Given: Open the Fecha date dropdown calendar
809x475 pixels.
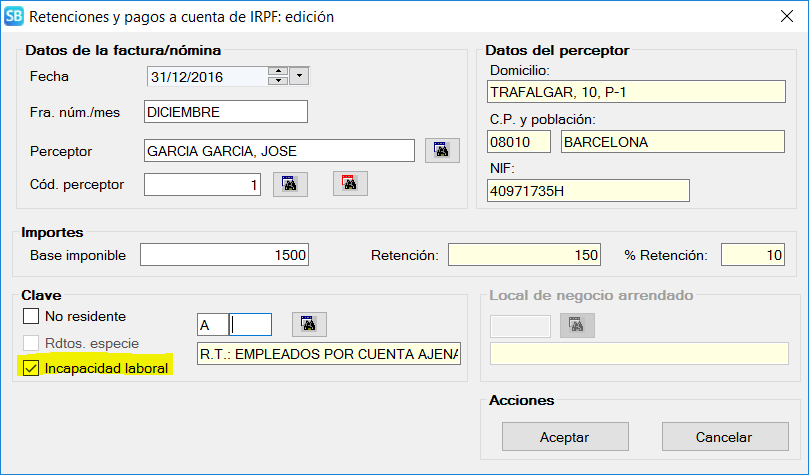Looking at the screenshot, I should pos(300,76).
